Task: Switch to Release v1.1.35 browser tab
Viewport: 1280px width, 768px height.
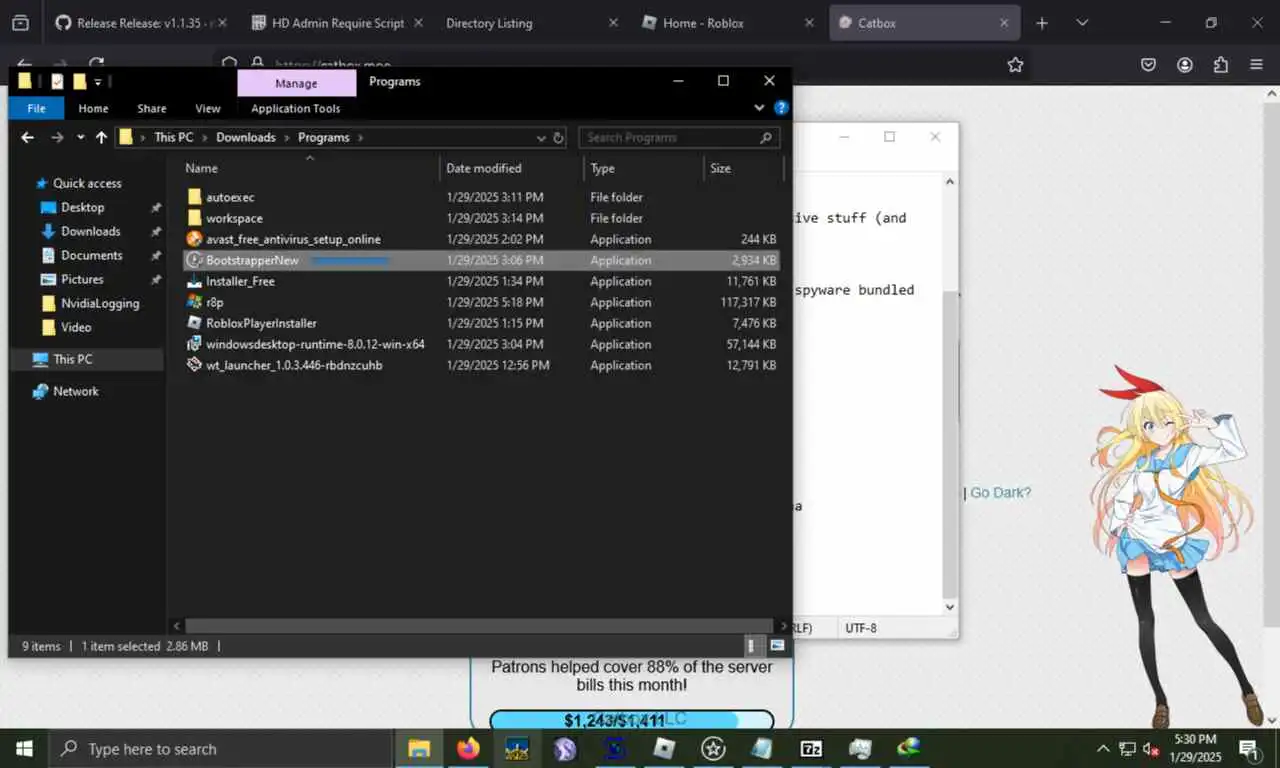Action: pyautogui.click(x=137, y=23)
